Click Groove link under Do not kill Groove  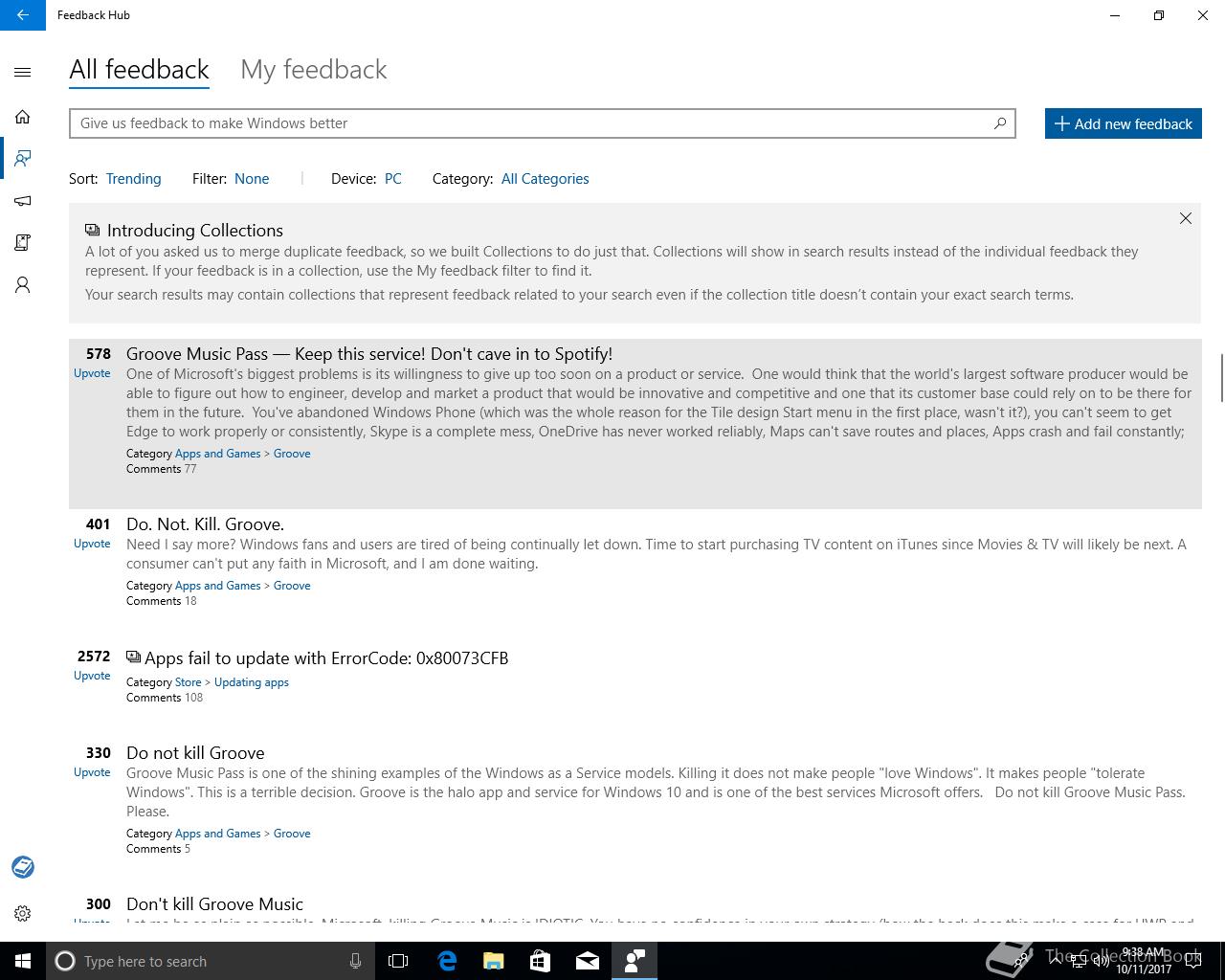click(x=292, y=834)
